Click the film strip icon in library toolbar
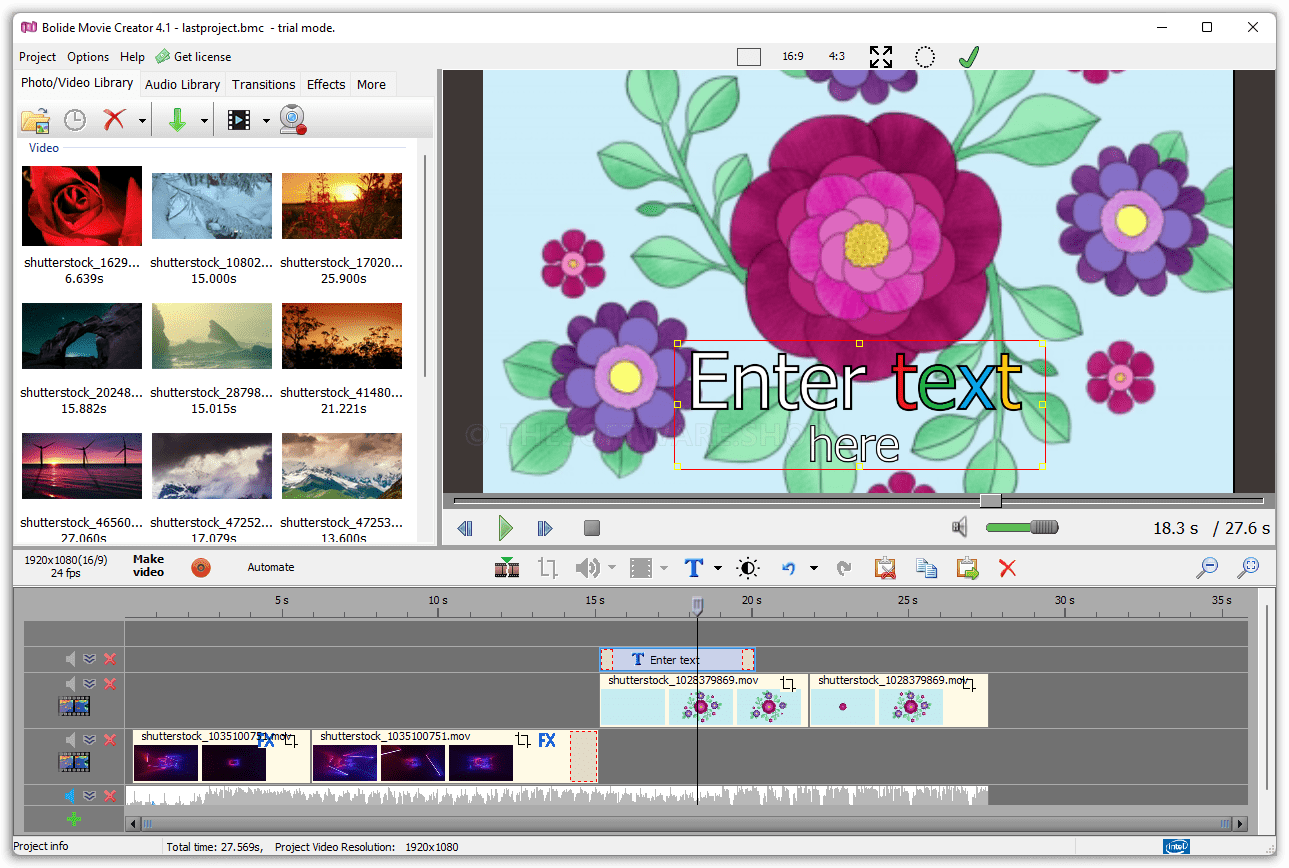 click(x=238, y=120)
